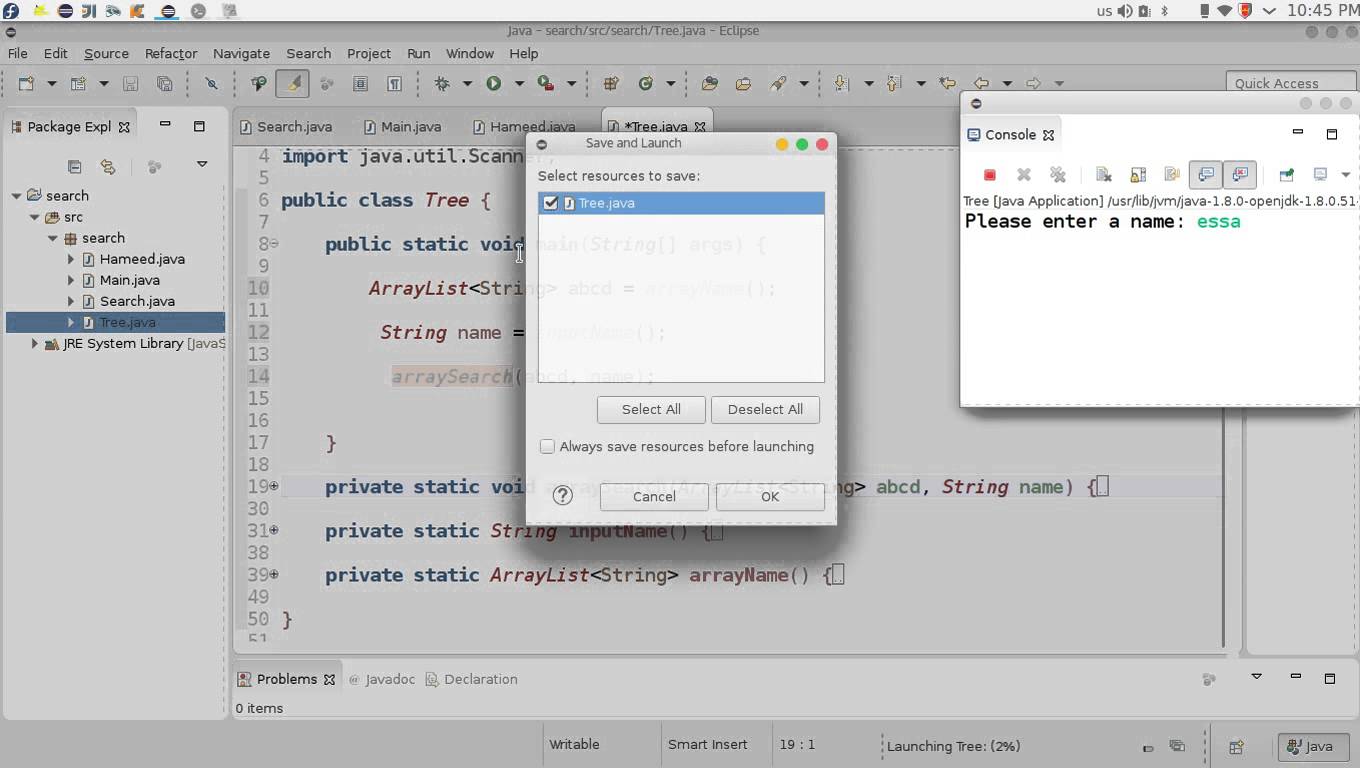Pin the Console using the pin icon
Viewport: 1360px width, 768px height.
[x=1285, y=174]
